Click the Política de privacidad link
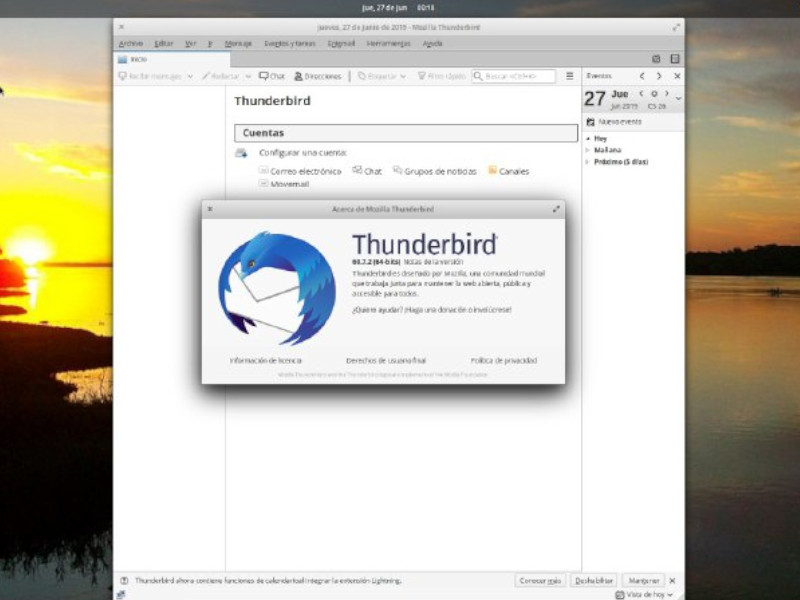 point(503,360)
